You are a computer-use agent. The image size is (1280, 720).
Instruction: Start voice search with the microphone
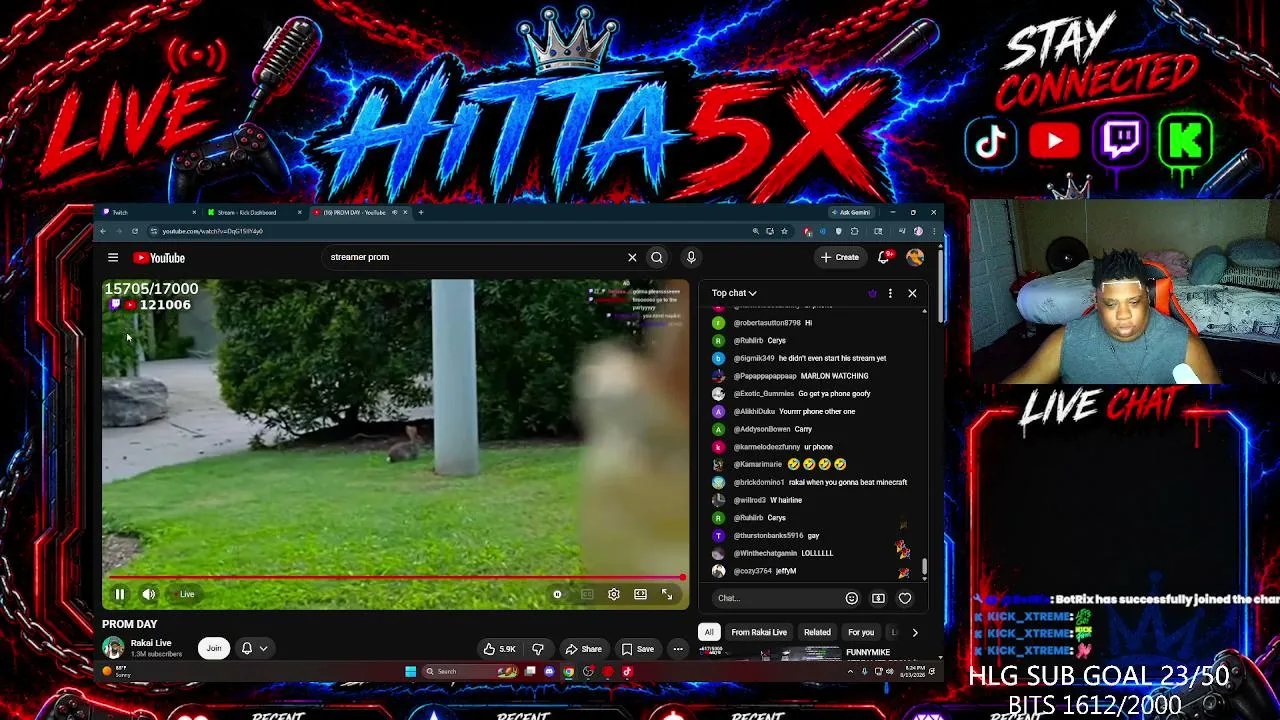pos(691,257)
